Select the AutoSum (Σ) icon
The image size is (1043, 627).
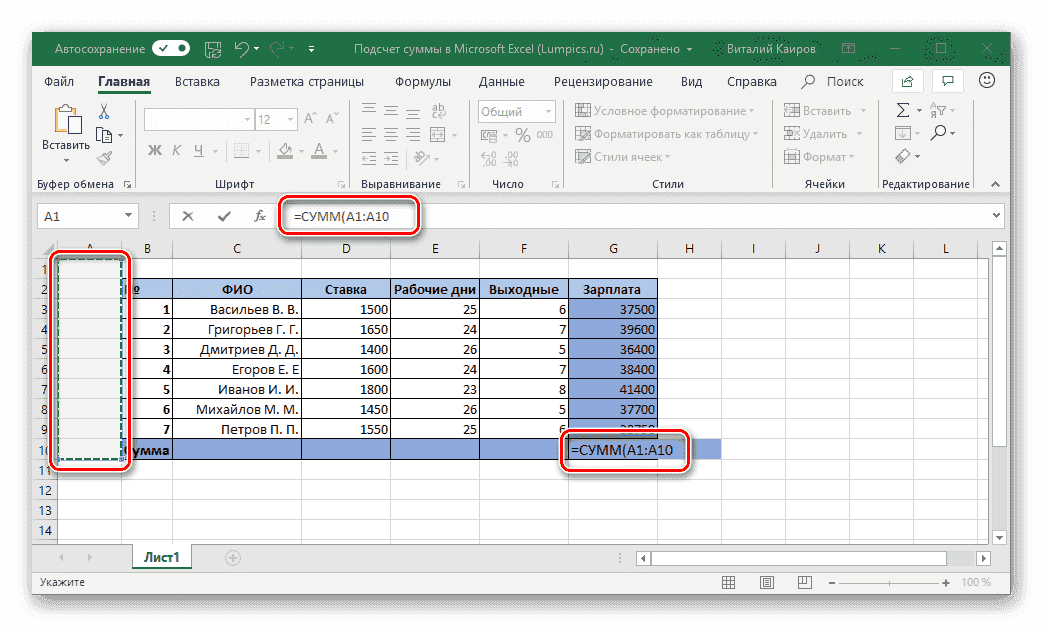[903, 110]
